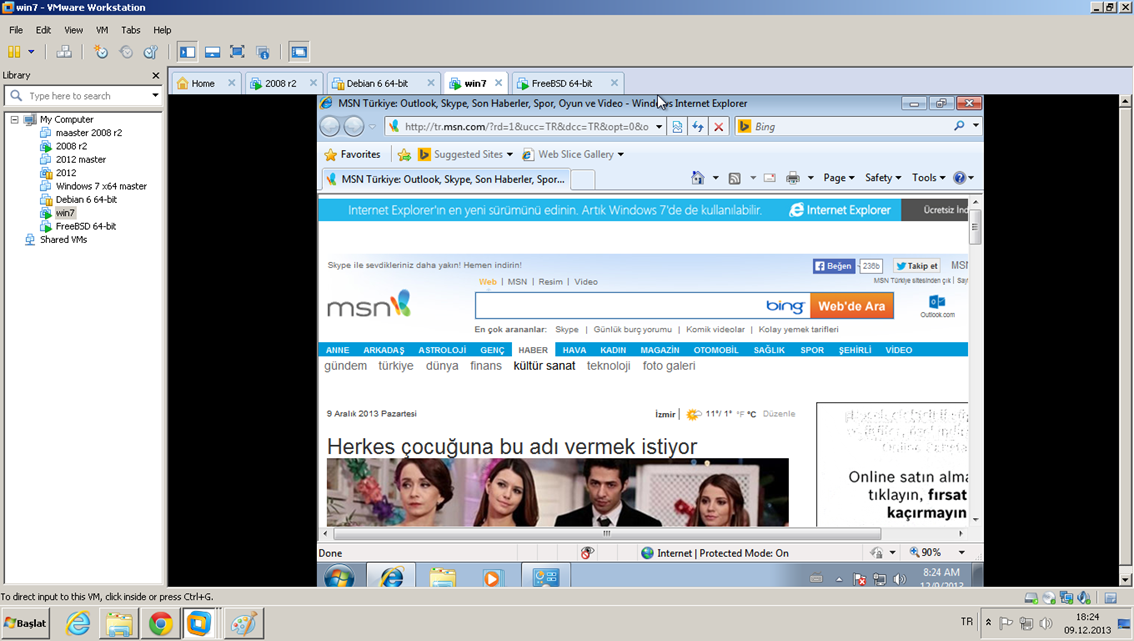Close the Library panel
This screenshot has height=641, width=1134.
point(155,75)
